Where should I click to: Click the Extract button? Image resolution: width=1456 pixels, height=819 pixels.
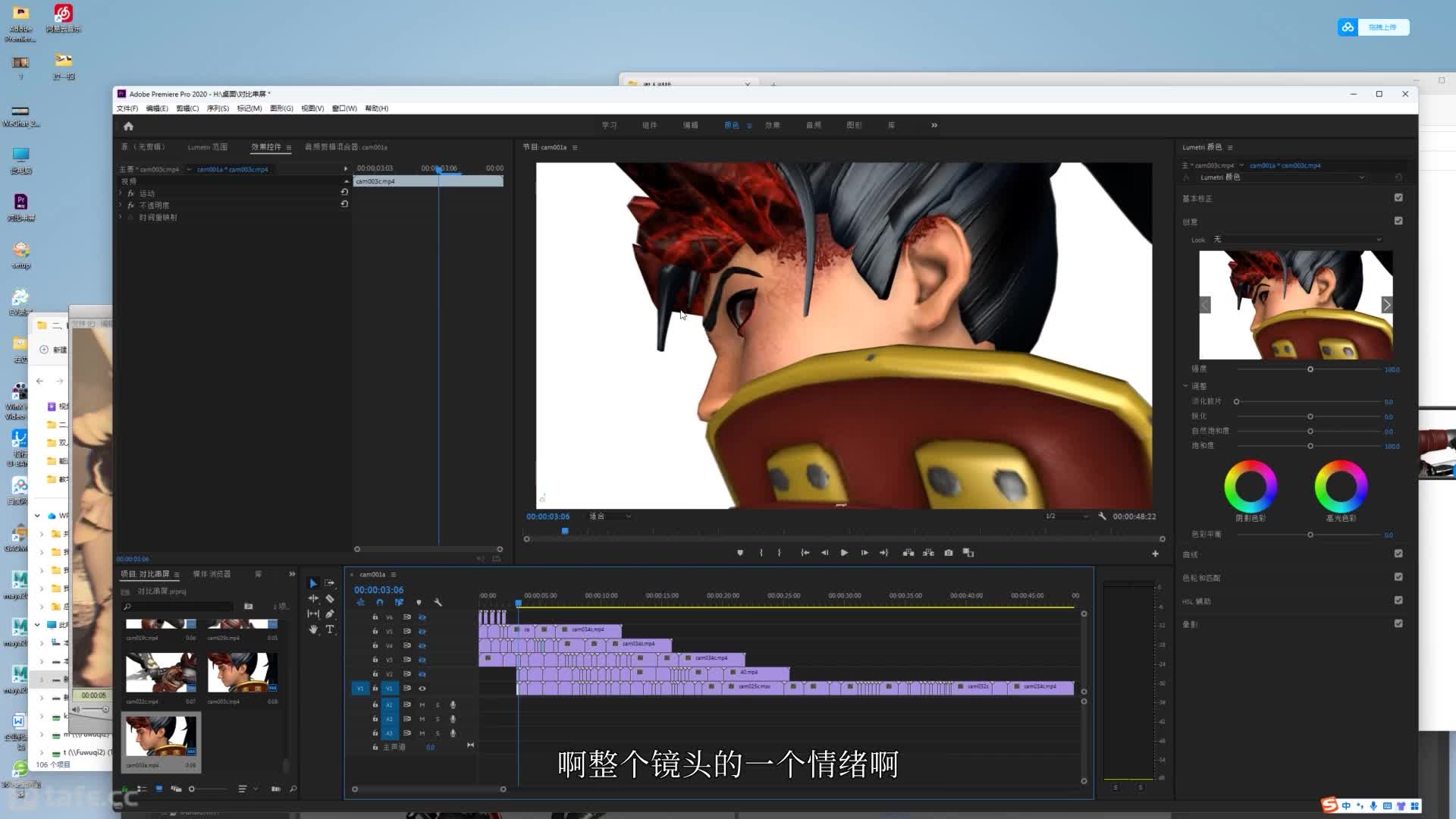click(x=928, y=553)
